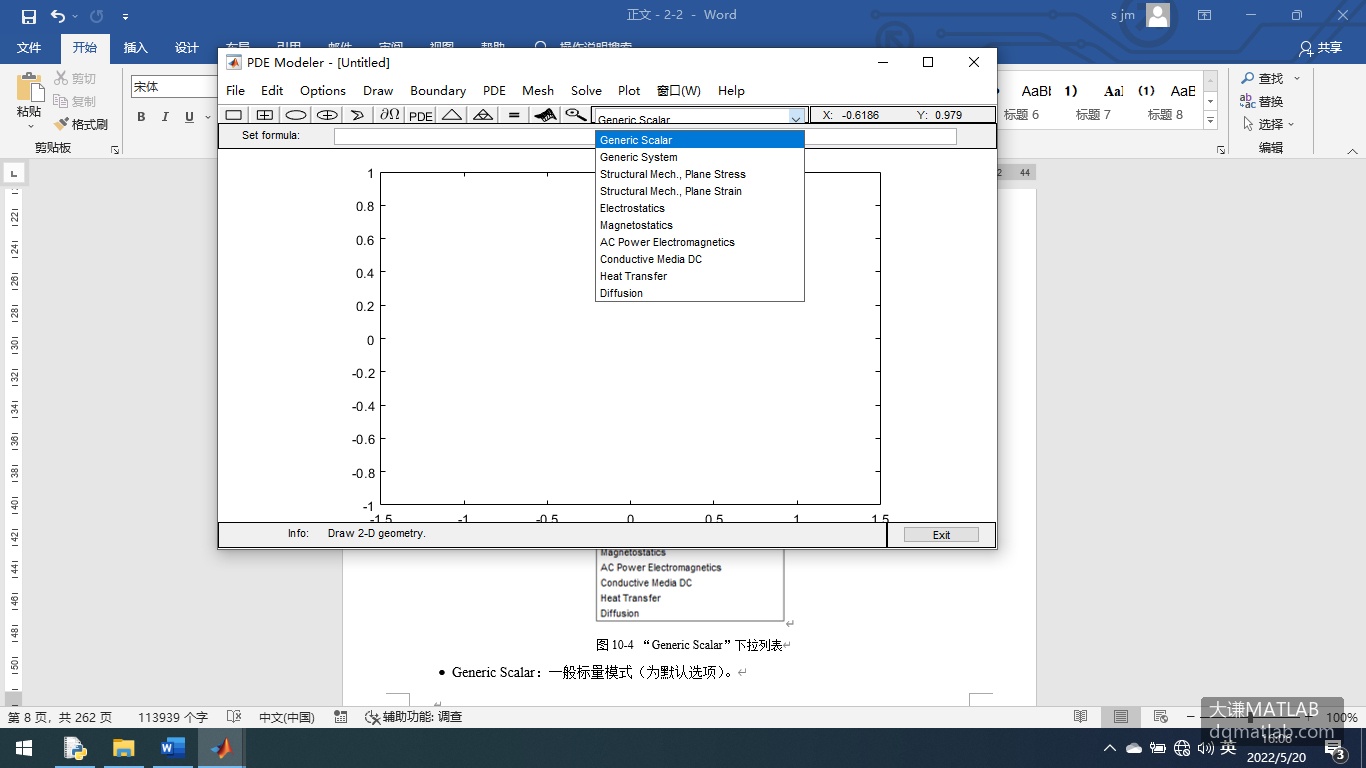The width and height of the screenshot is (1366, 768).
Task: Open the Clipboard (剪贴板) pane launcher
Action: click(115, 149)
